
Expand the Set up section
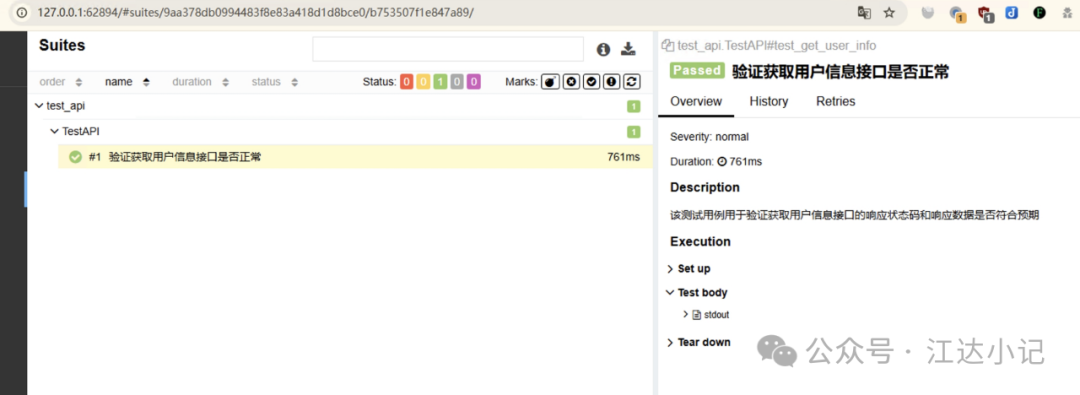coord(689,269)
